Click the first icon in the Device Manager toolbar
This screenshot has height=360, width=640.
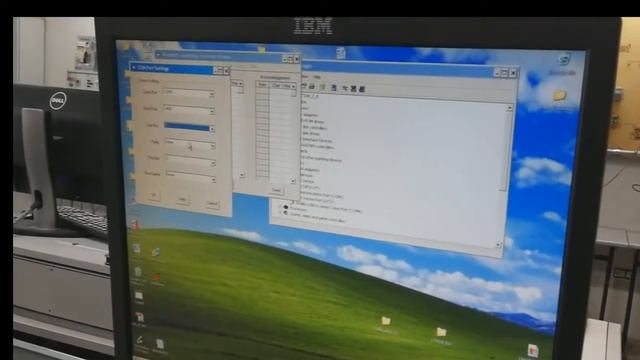pyautogui.click(x=304, y=86)
